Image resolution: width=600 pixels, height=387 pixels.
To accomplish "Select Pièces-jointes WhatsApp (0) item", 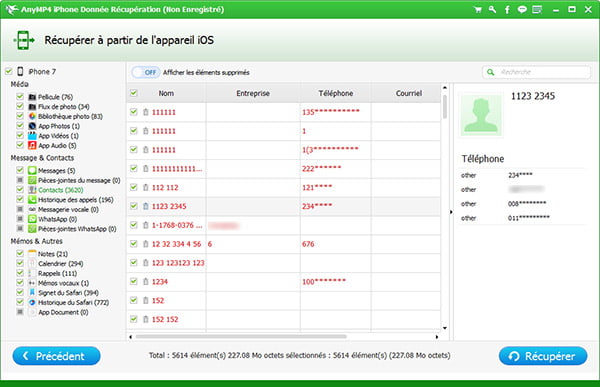I will coord(77,229).
